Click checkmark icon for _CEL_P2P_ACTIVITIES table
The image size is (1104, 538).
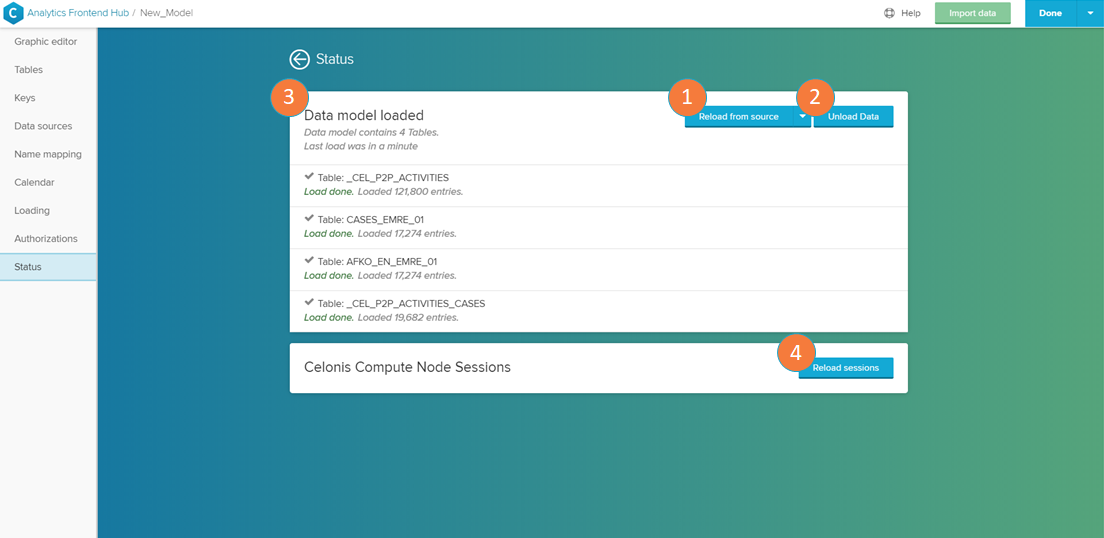[309, 176]
